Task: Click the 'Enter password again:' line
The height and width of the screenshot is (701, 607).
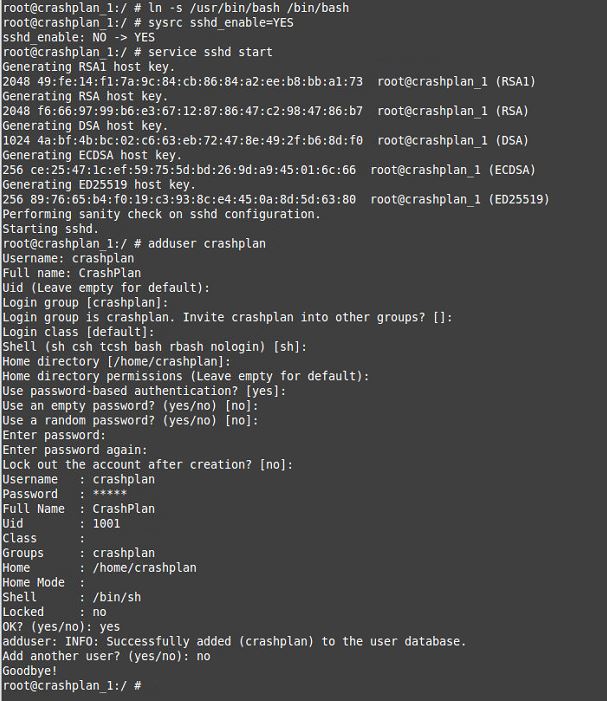Action: 75,450
